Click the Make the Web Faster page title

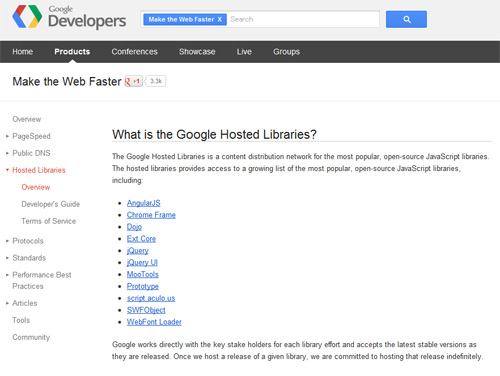[x=67, y=81]
